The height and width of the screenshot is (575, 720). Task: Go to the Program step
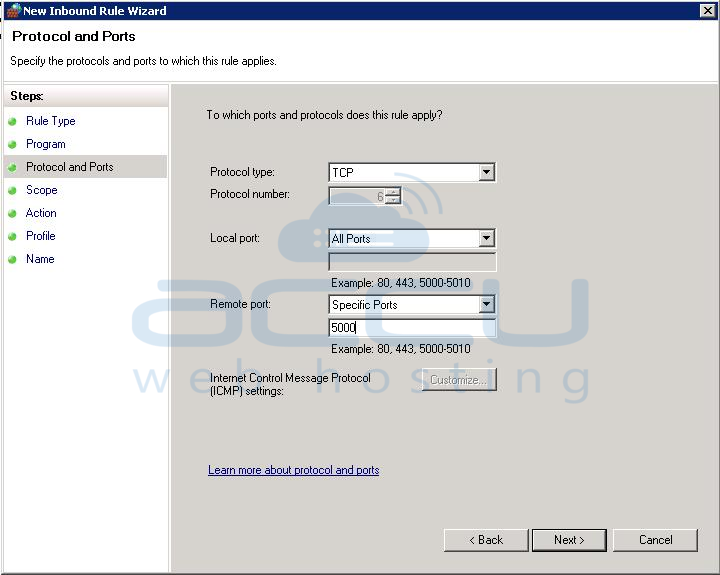tap(45, 144)
